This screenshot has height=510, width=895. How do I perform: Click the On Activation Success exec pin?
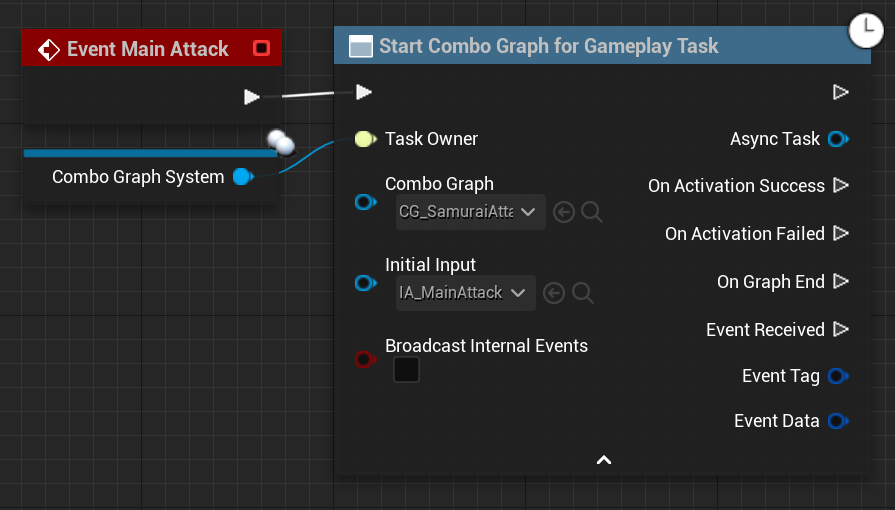pyautogui.click(x=840, y=186)
